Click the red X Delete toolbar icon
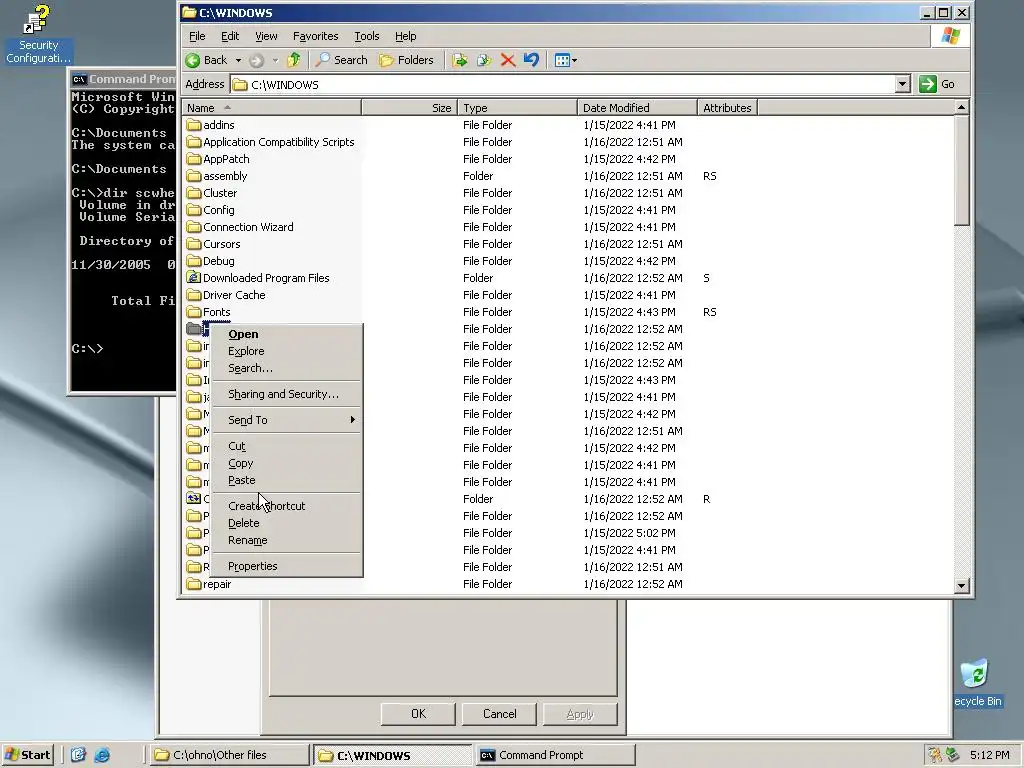1024x768 pixels. (507, 60)
